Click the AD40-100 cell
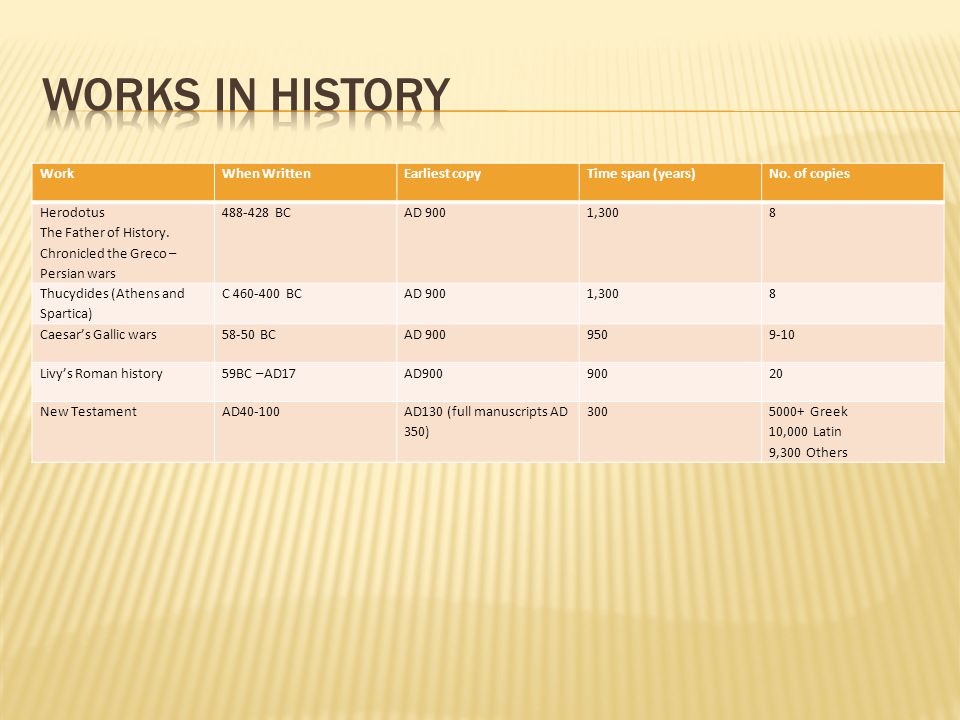960x720 pixels. 306,432
